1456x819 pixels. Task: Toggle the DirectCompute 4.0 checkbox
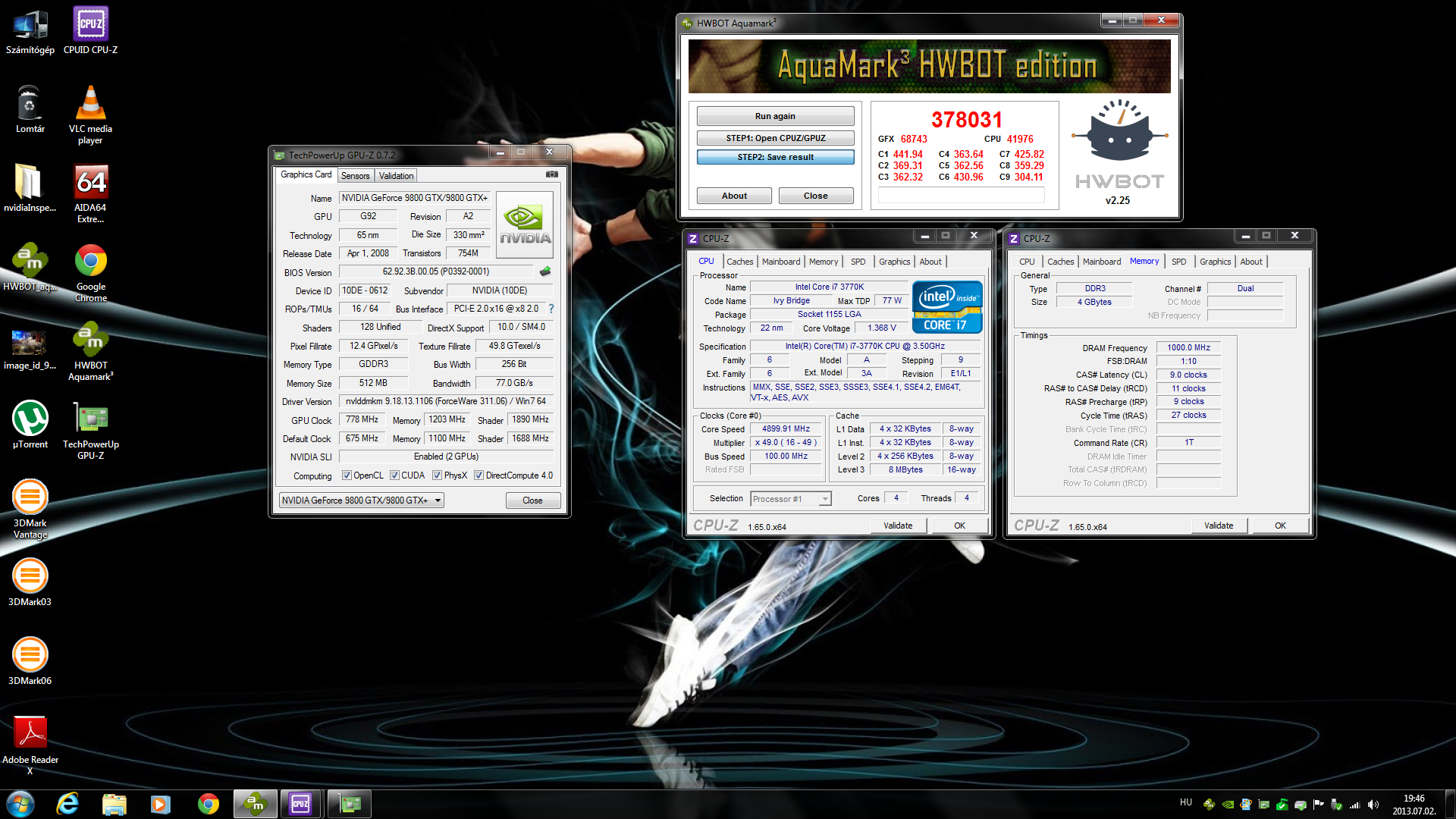coord(479,475)
